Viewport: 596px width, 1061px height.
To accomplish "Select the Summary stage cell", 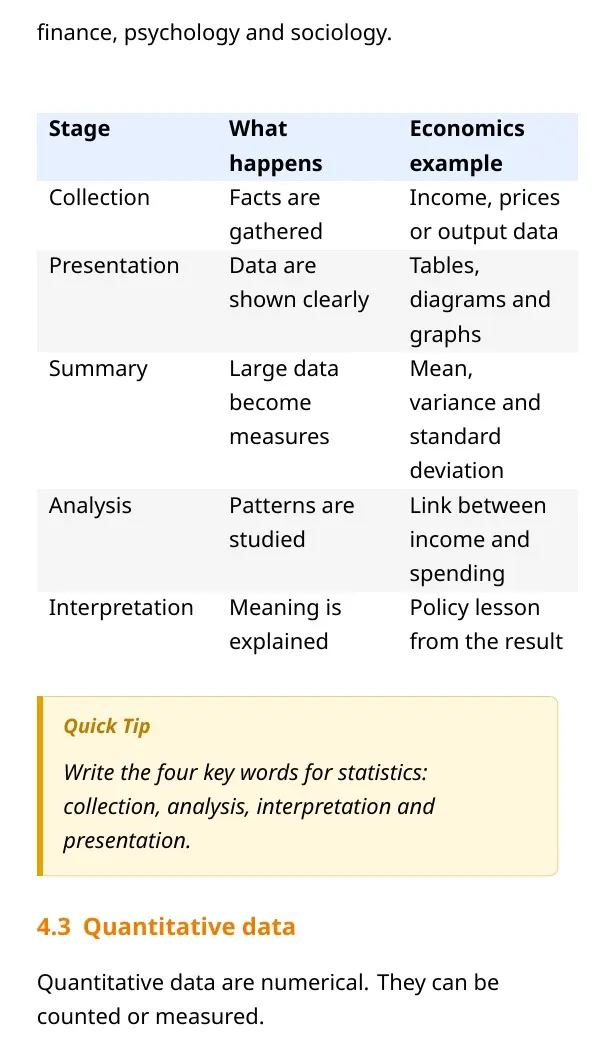I will point(127,420).
